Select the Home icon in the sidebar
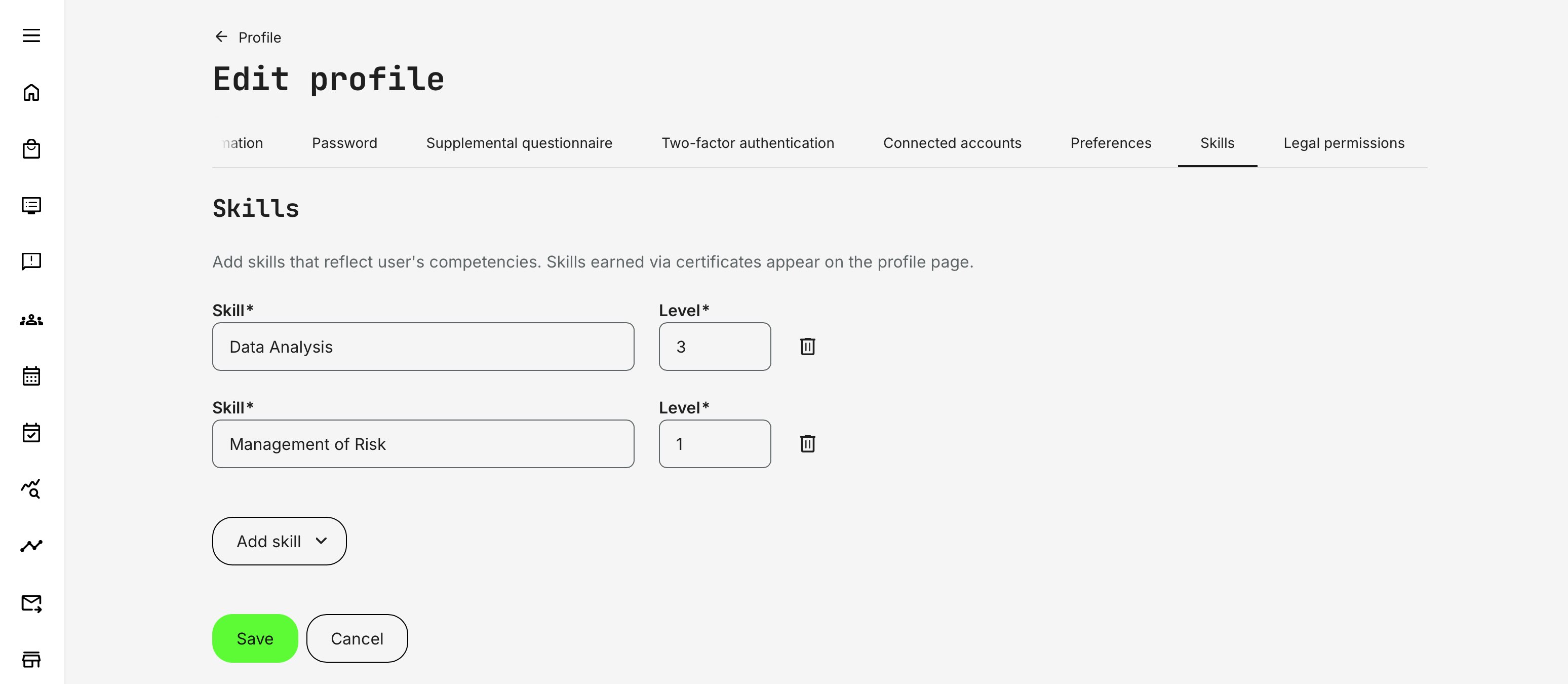Image resolution: width=1568 pixels, height=684 pixels. tap(30, 93)
